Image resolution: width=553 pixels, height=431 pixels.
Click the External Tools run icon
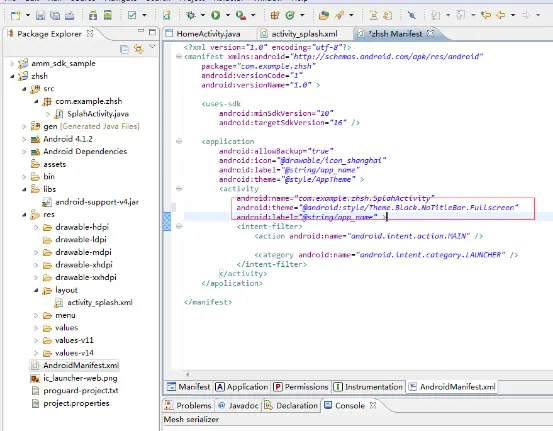tap(241, 15)
